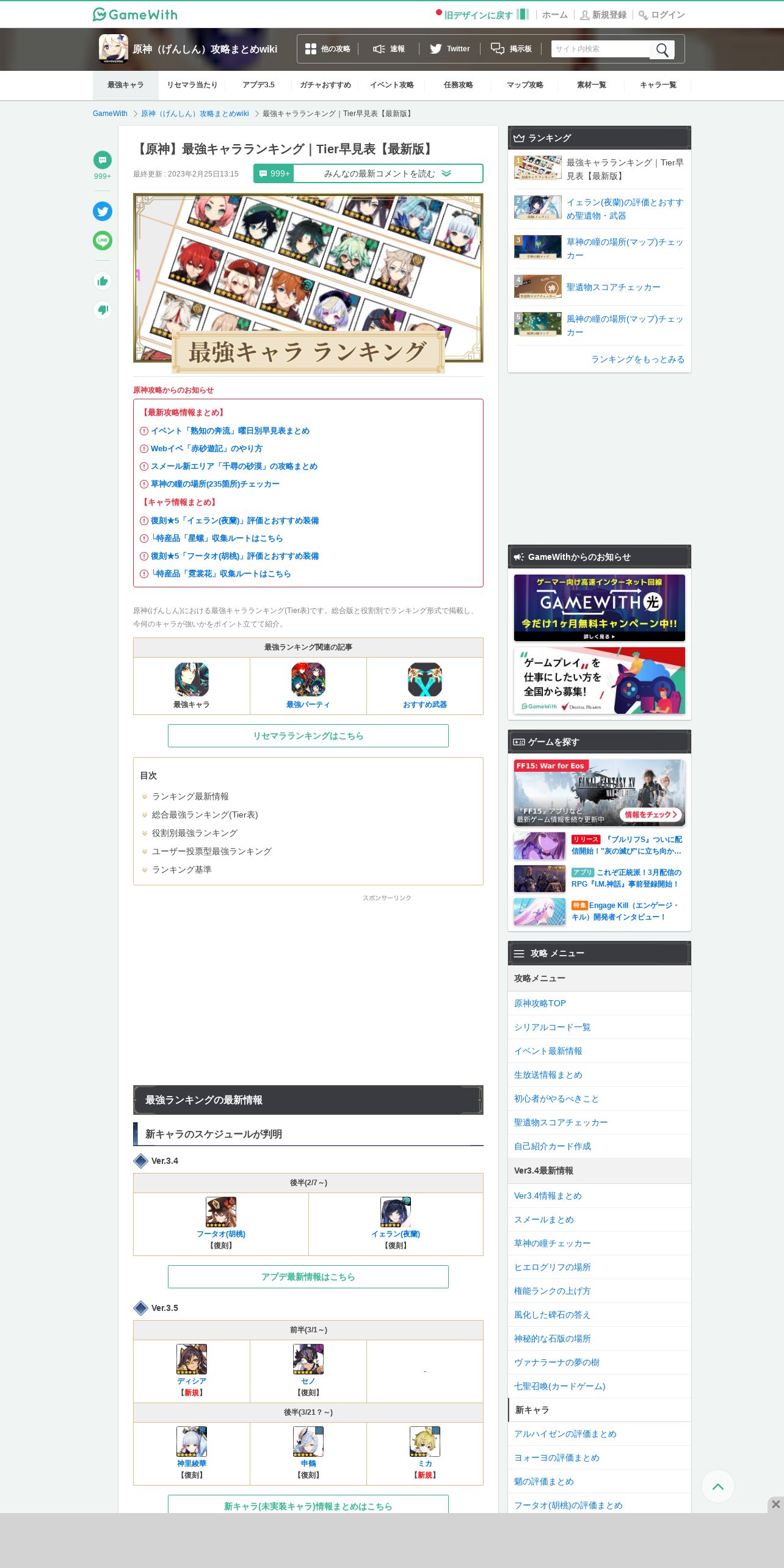The image size is (784, 1568).
Task: Expand みんなの最新コメントを読む comments
Action: [x=368, y=173]
